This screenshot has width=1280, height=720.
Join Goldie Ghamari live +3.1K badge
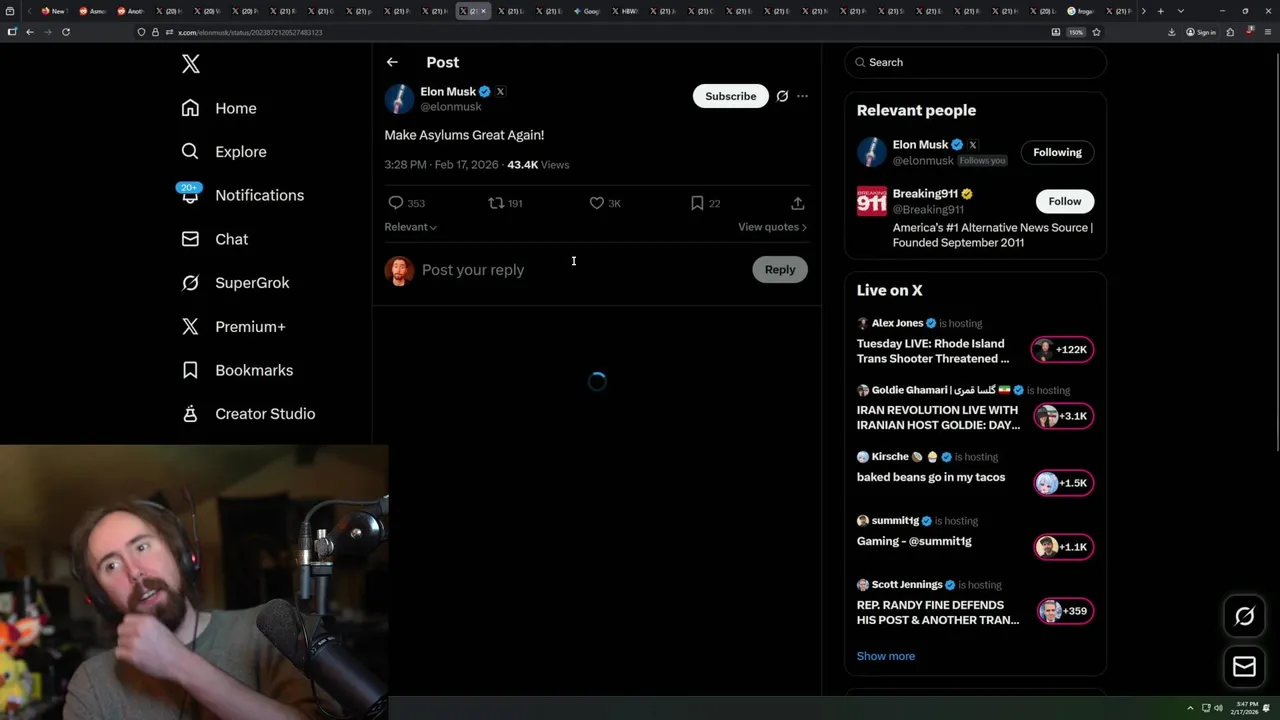(x=1063, y=416)
